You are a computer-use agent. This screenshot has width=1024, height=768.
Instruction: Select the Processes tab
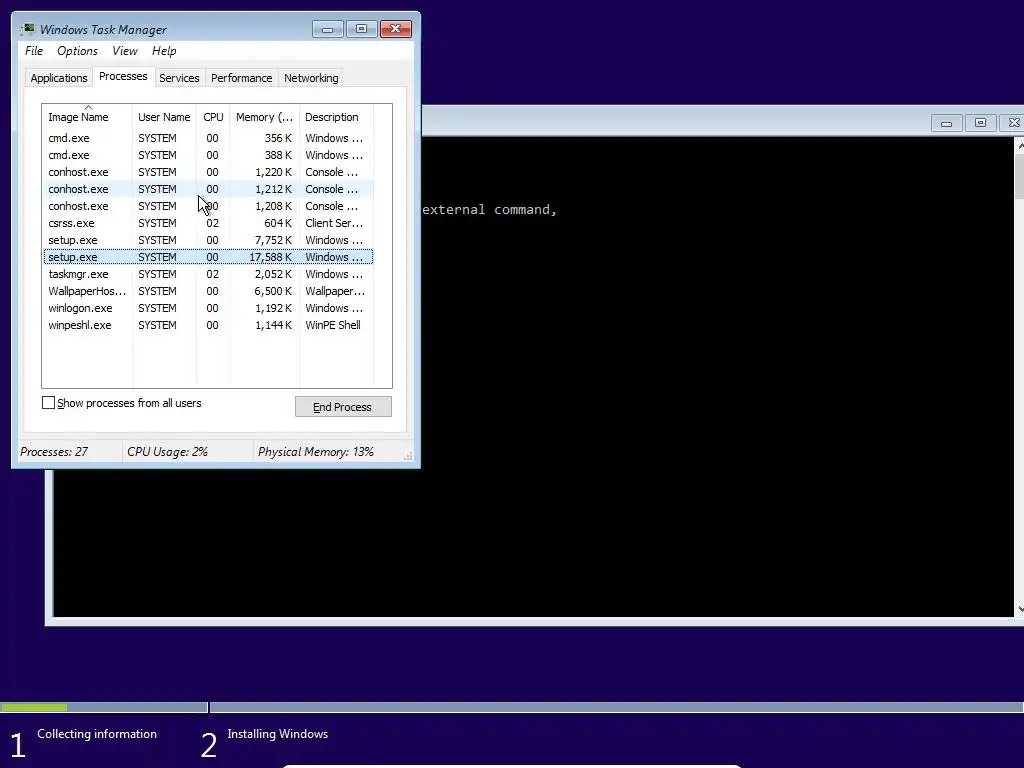click(x=123, y=76)
